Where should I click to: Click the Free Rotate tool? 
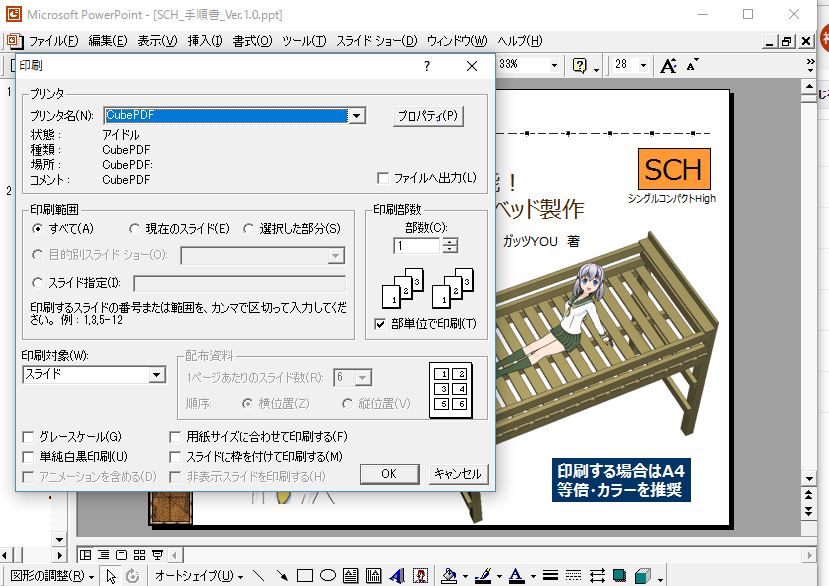pyautogui.click(x=133, y=576)
